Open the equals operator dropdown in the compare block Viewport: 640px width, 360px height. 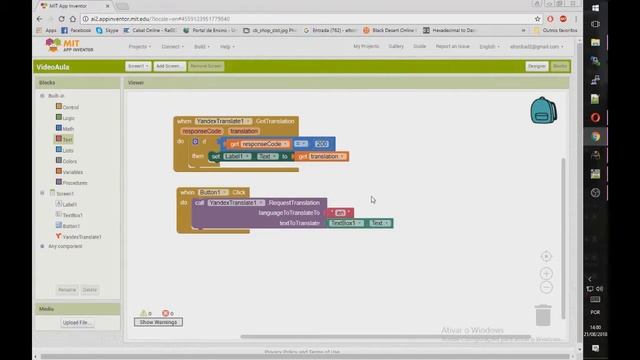(x=301, y=144)
